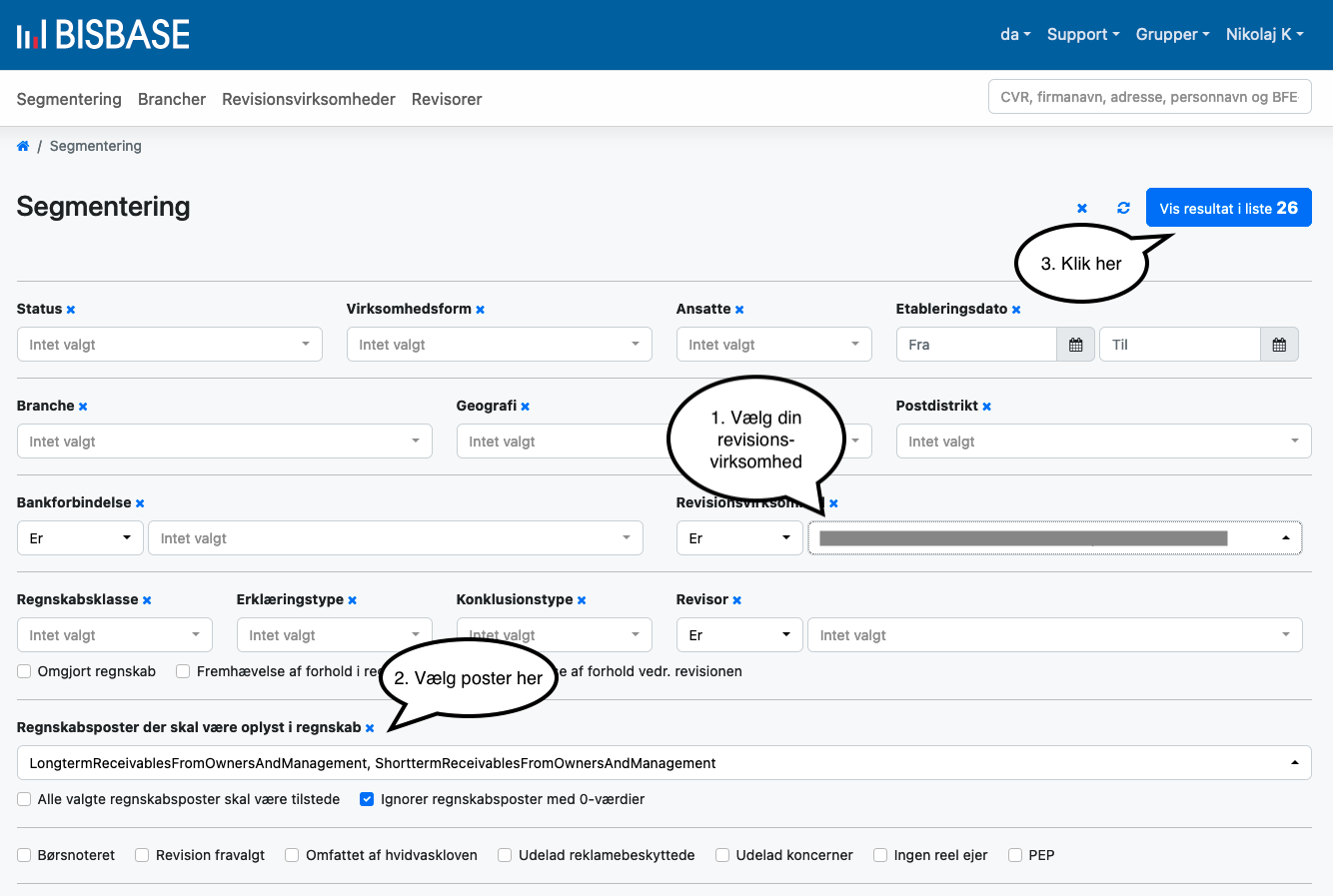Click the home breadcrumb icon
This screenshot has height=896, width=1333.
coord(23,146)
